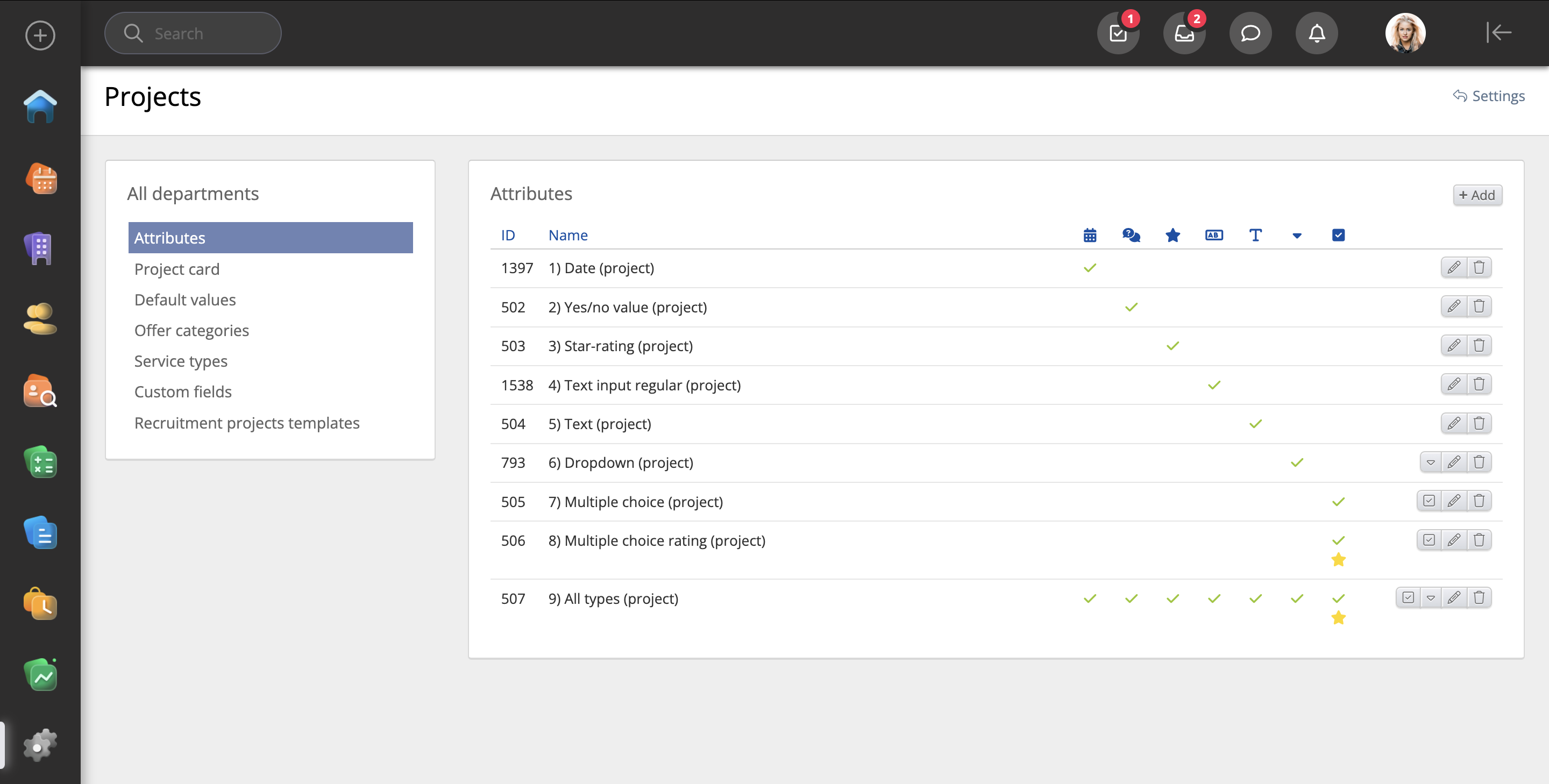Click checkbox options button for Multiple choice (project)
Viewport: 1549px width, 784px height.
coord(1429,501)
